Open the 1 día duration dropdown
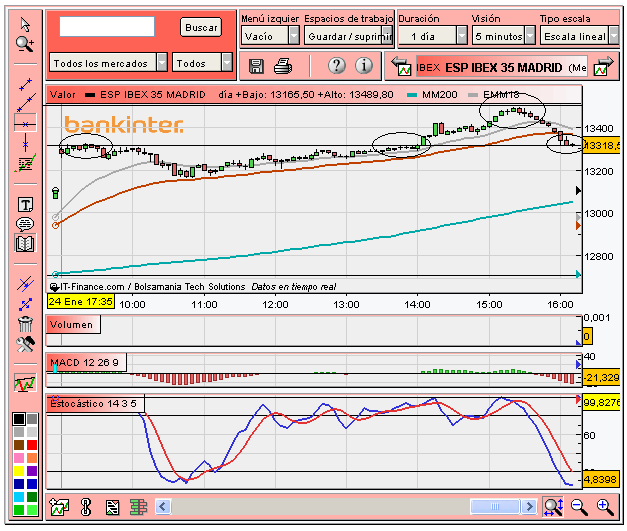 point(433,36)
